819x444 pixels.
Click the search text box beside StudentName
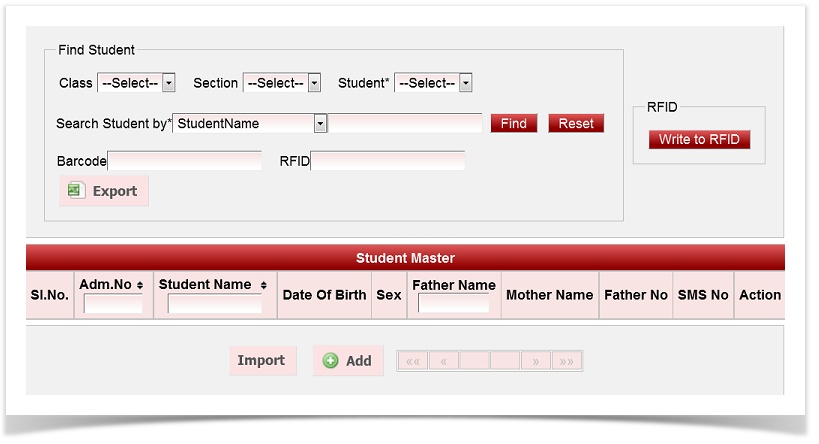[x=406, y=123]
